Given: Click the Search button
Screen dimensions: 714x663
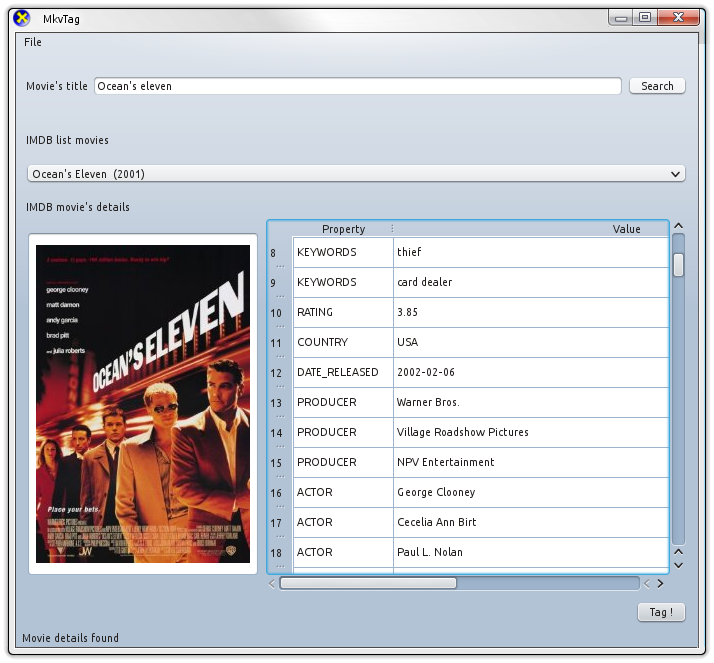Looking at the screenshot, I should [x=657, y=86].
